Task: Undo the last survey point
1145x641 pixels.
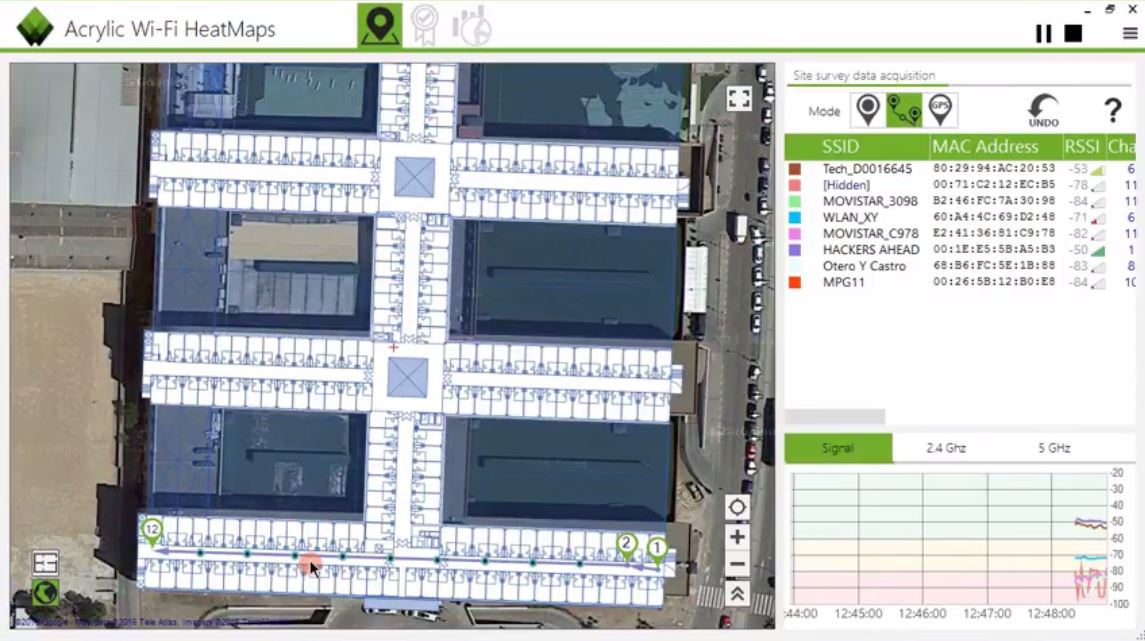Action: coord(1043,111)
